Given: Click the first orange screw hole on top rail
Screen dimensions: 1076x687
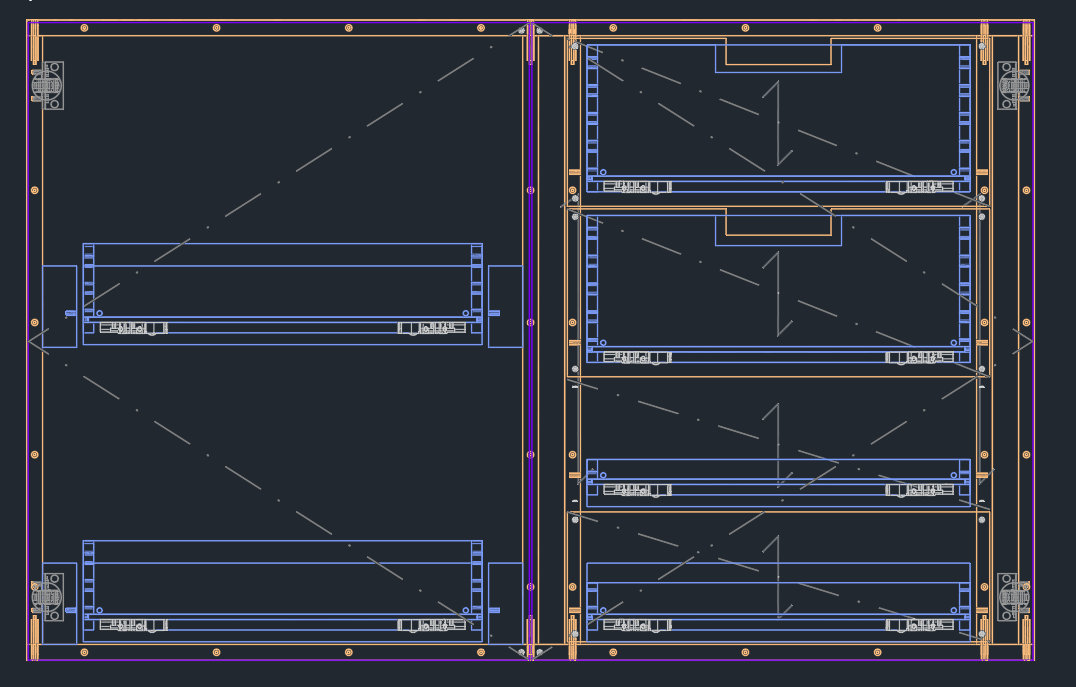Looking at the screenshot, I should click(84, 28).
